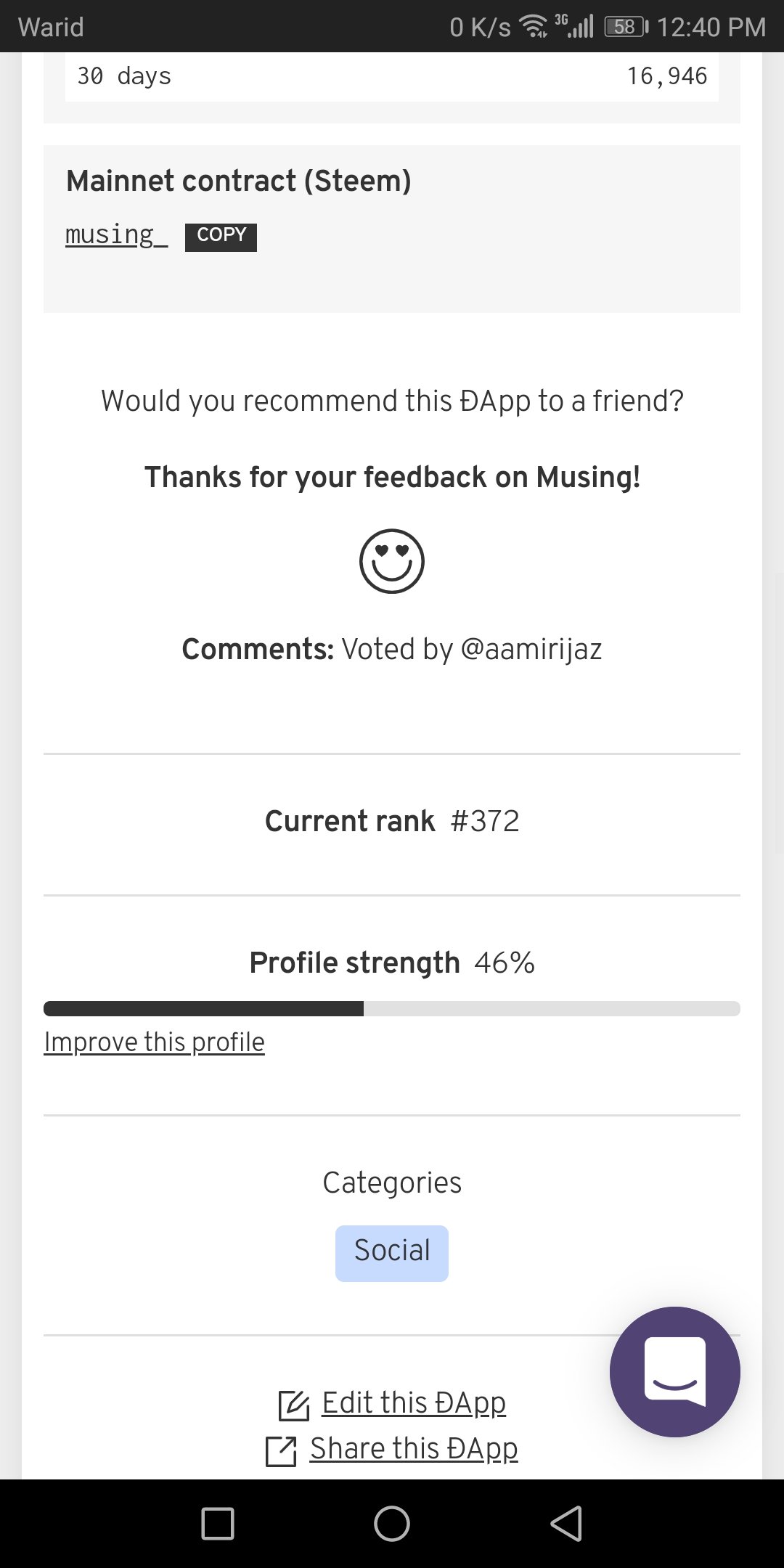Screen dimensions: 784x1568
Task: Click the profile strength progress bar
Action: click(x=392, y=1008)
